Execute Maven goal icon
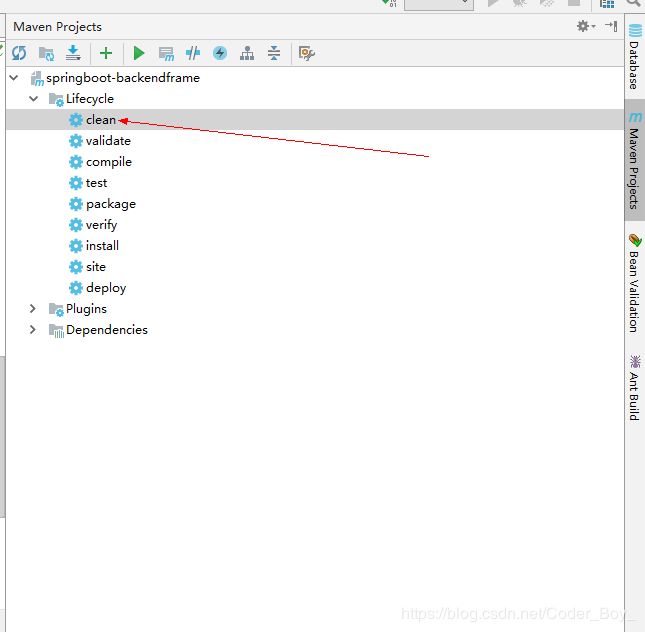The width and height of the screenshot is (645, 632). click(x=166, y=53)
